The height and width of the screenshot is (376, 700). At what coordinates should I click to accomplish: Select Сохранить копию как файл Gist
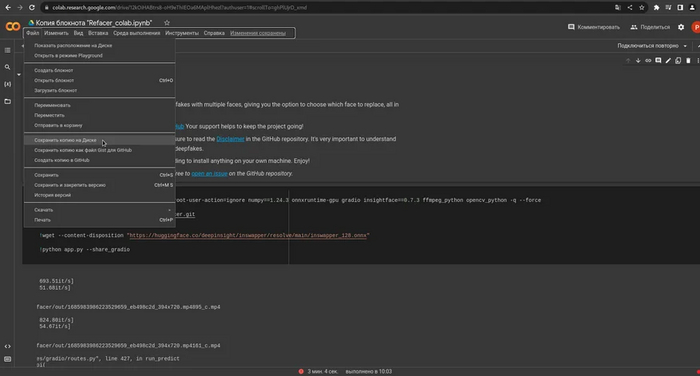pyautogui.click(x=100, y=150)
